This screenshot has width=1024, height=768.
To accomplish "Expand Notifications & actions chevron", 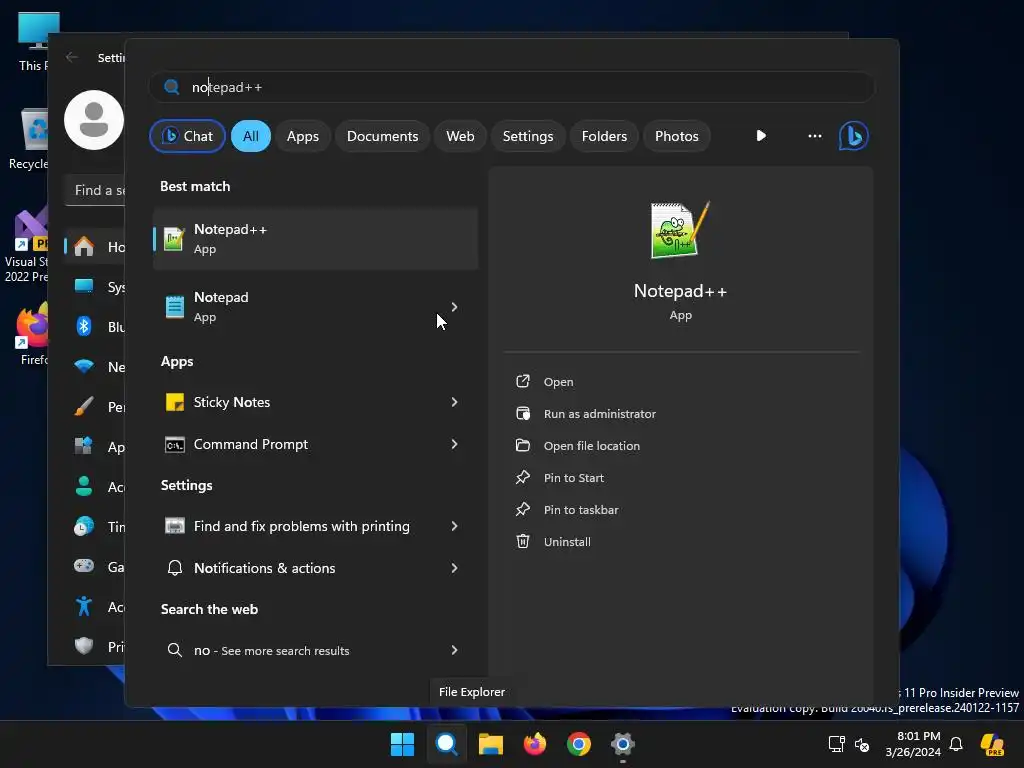I will (455, 568).
